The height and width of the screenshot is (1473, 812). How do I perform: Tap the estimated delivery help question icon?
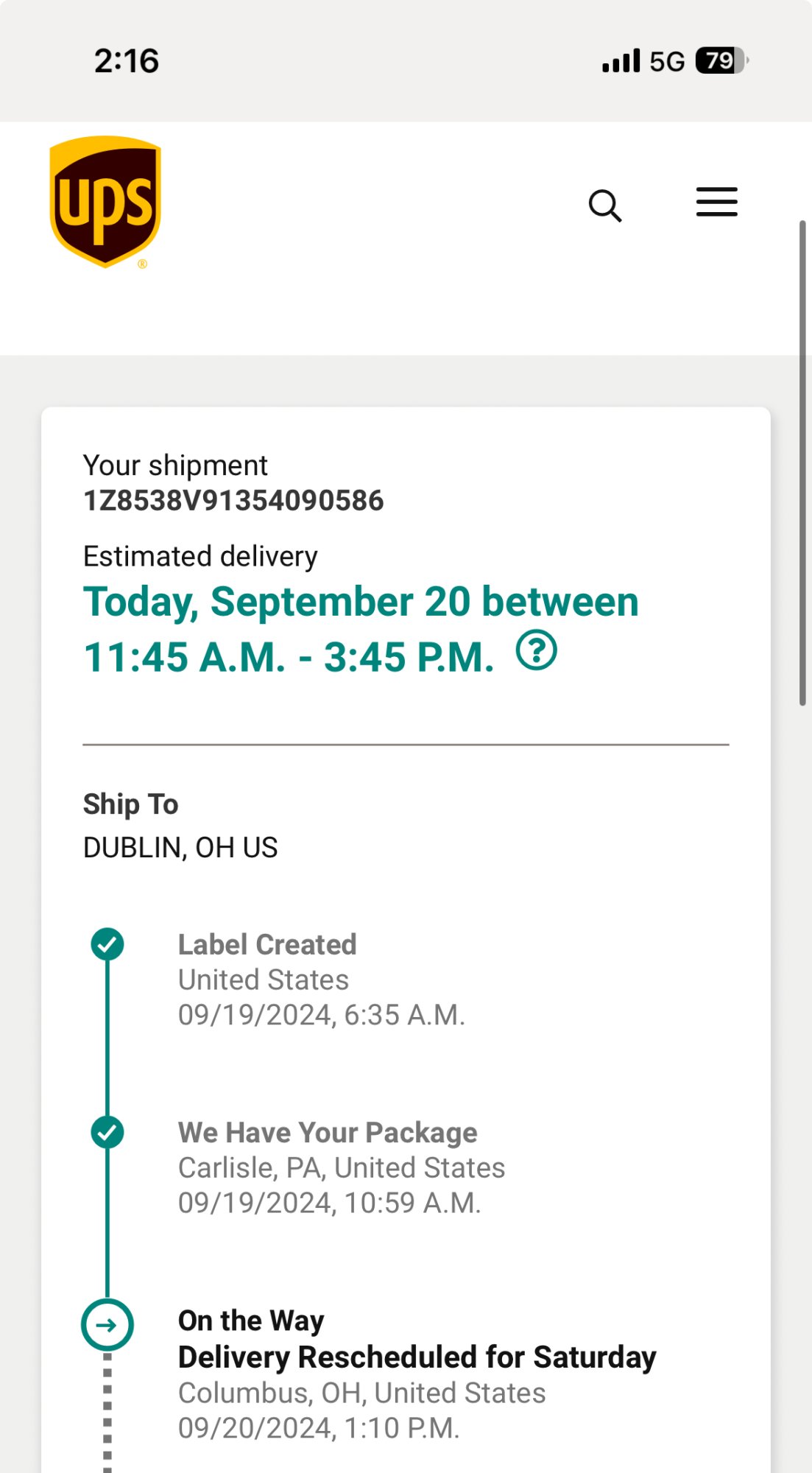pos(536,650)
